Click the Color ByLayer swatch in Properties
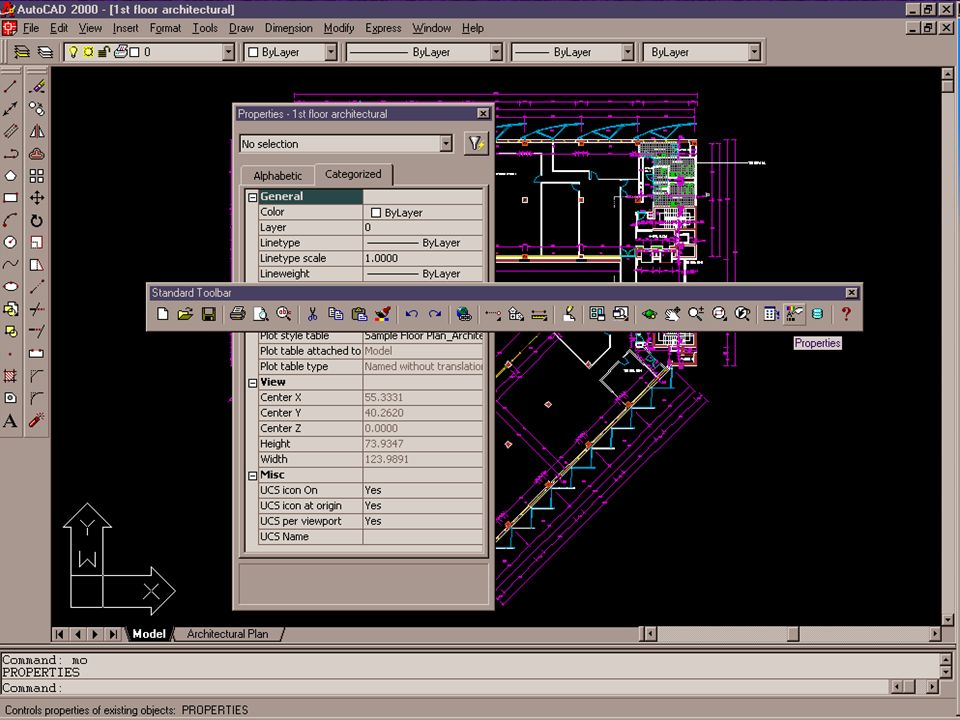Image resolution: width=960 pixels, height=720 pixels. (x=376, y=213)
